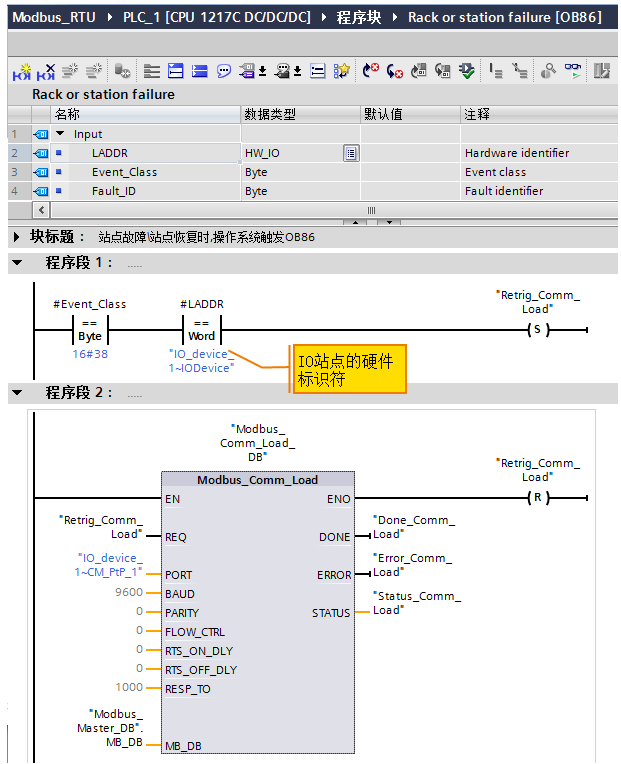Collapse 程序段 2 network
The height and width of the screenshot is (764, 621).
(x=16, y=393)
